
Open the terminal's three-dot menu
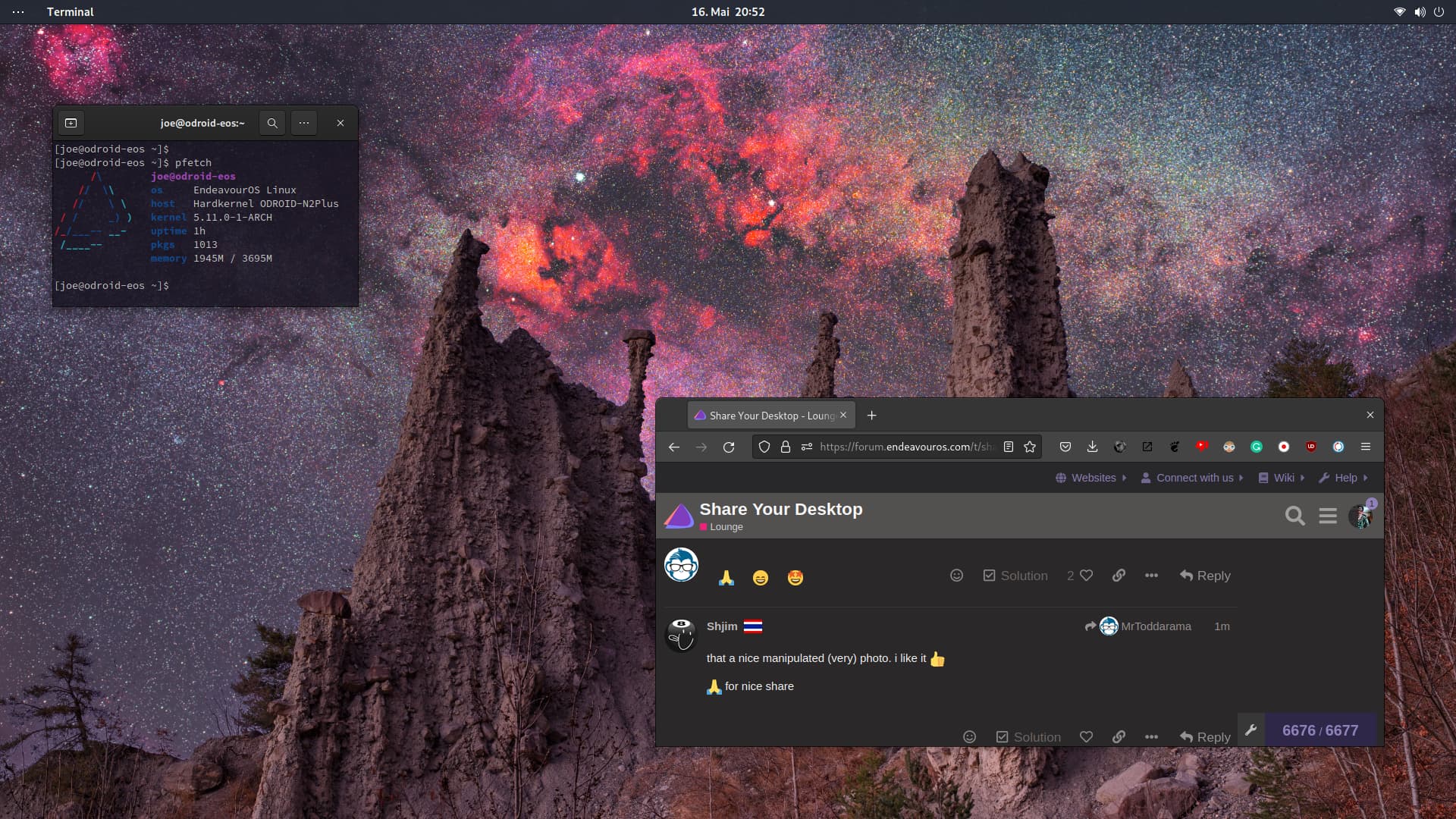click(x=304, y=123)
